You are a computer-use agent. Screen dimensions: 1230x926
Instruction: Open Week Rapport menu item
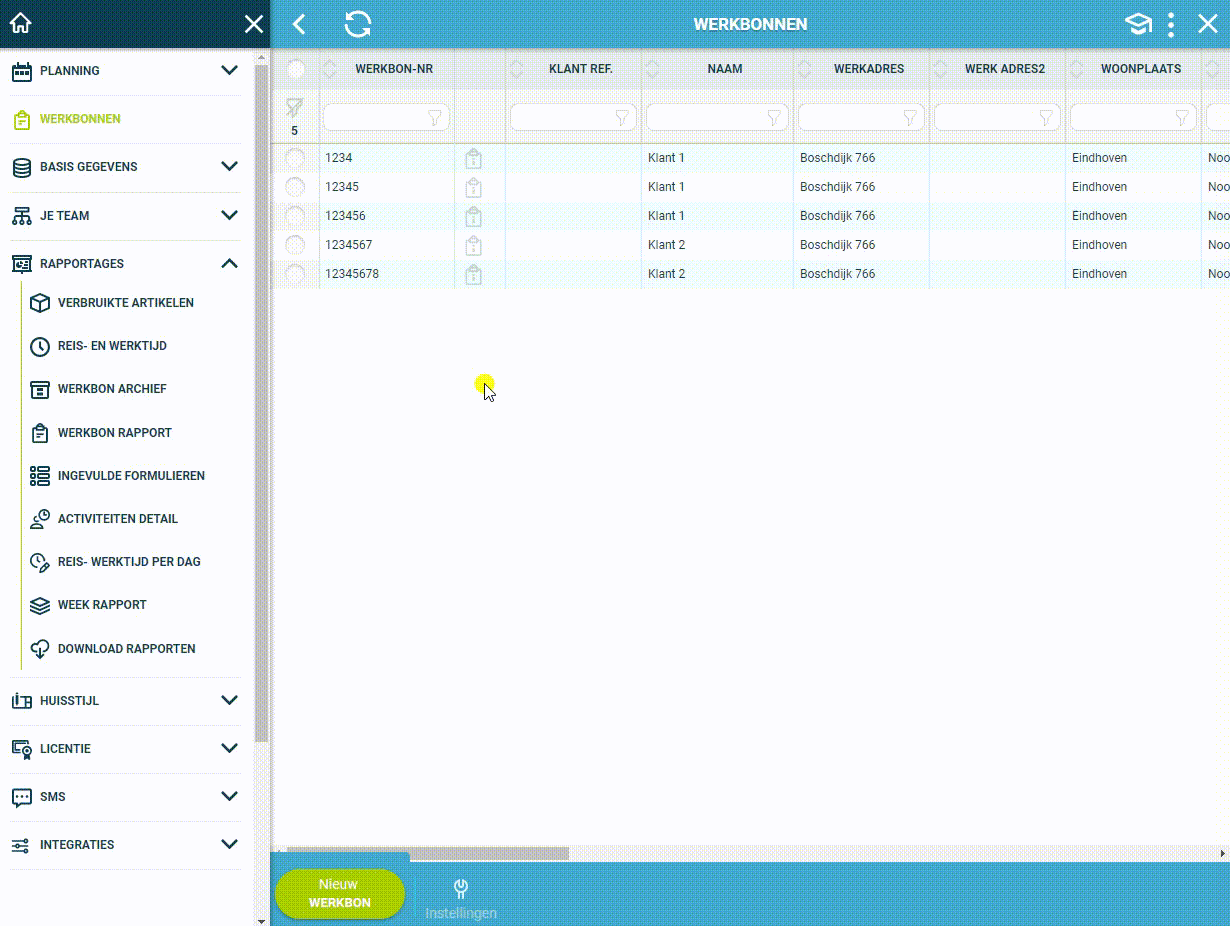tap(102, 605)
